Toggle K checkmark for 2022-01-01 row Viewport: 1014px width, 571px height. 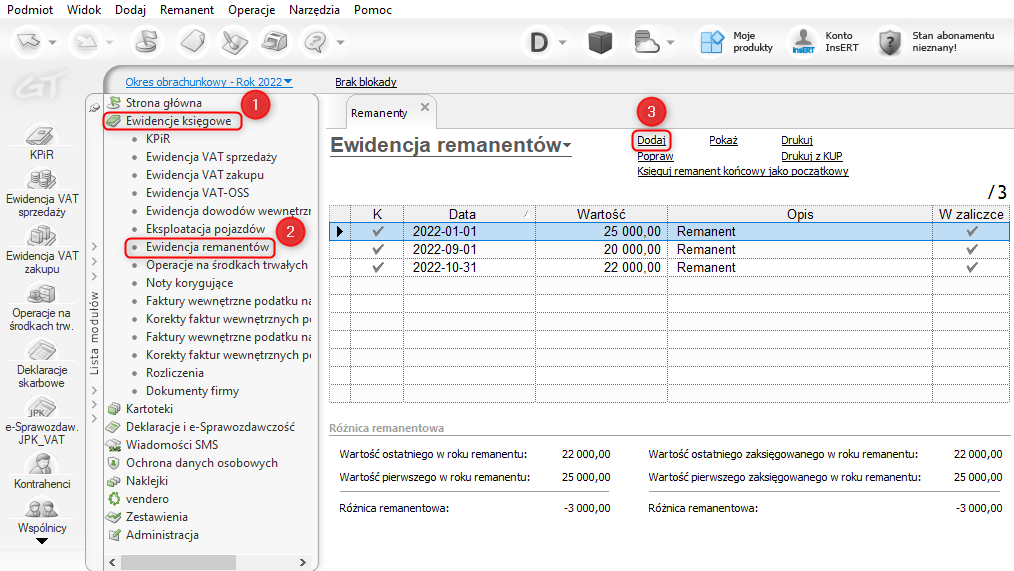[x=378, y=231]
